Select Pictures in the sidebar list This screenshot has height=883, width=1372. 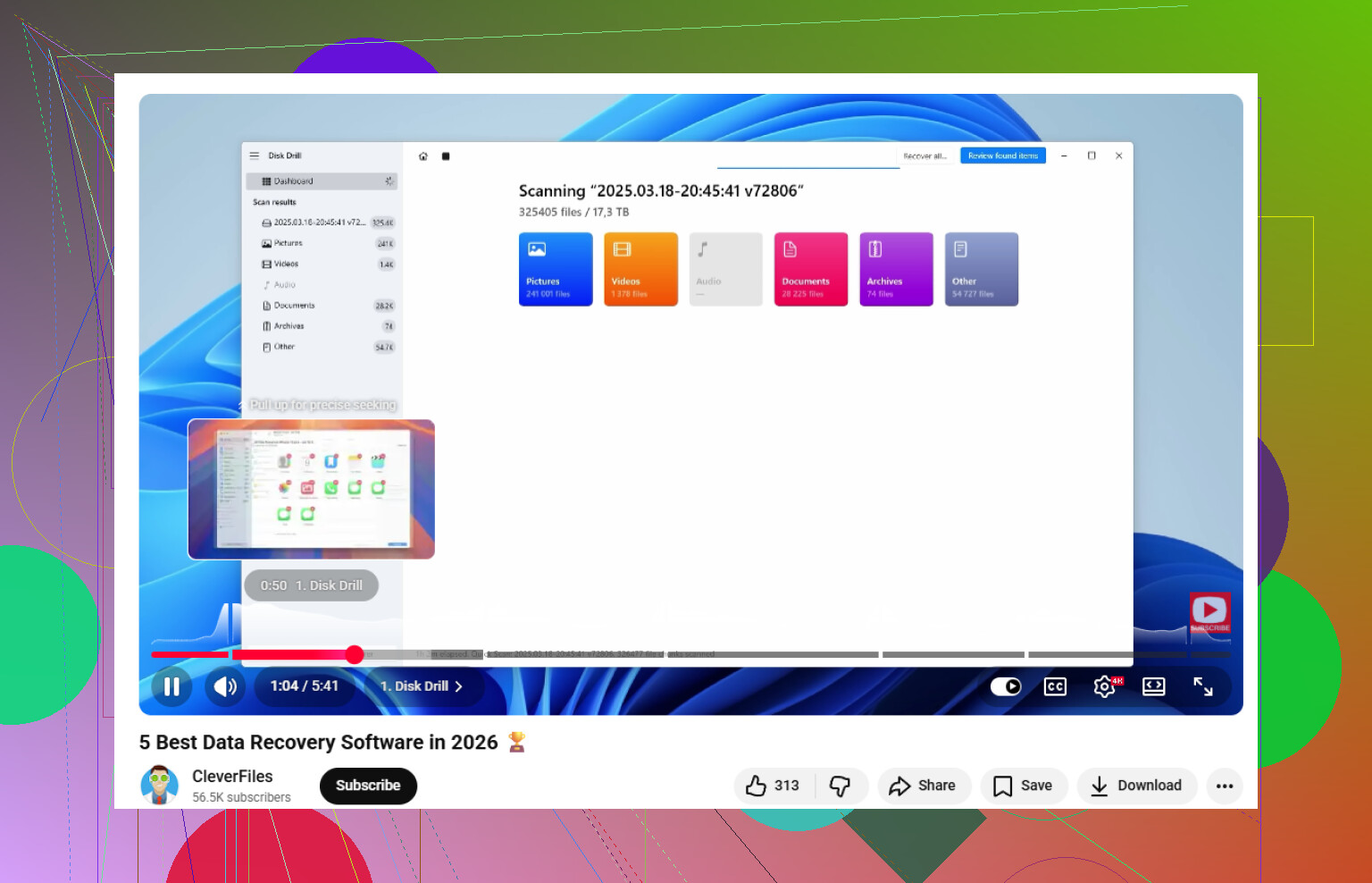coord(322,243)
